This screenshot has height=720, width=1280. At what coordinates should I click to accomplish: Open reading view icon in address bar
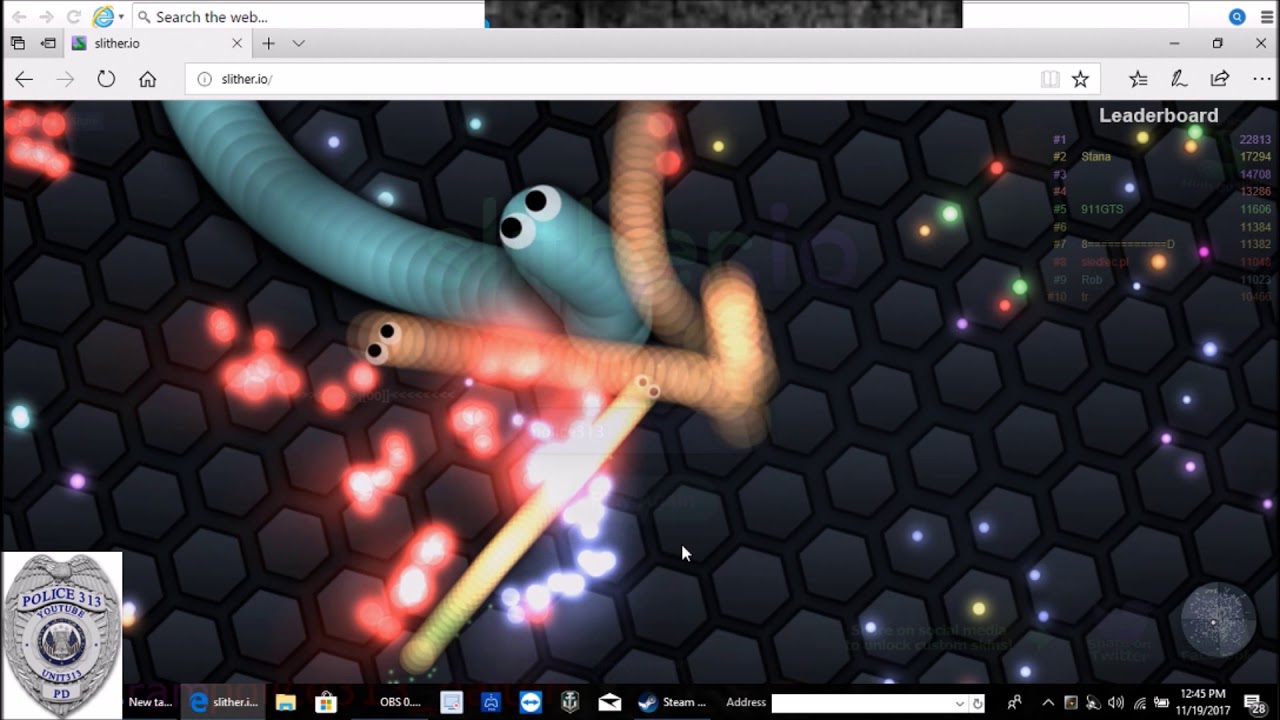tap(1049, 79)
